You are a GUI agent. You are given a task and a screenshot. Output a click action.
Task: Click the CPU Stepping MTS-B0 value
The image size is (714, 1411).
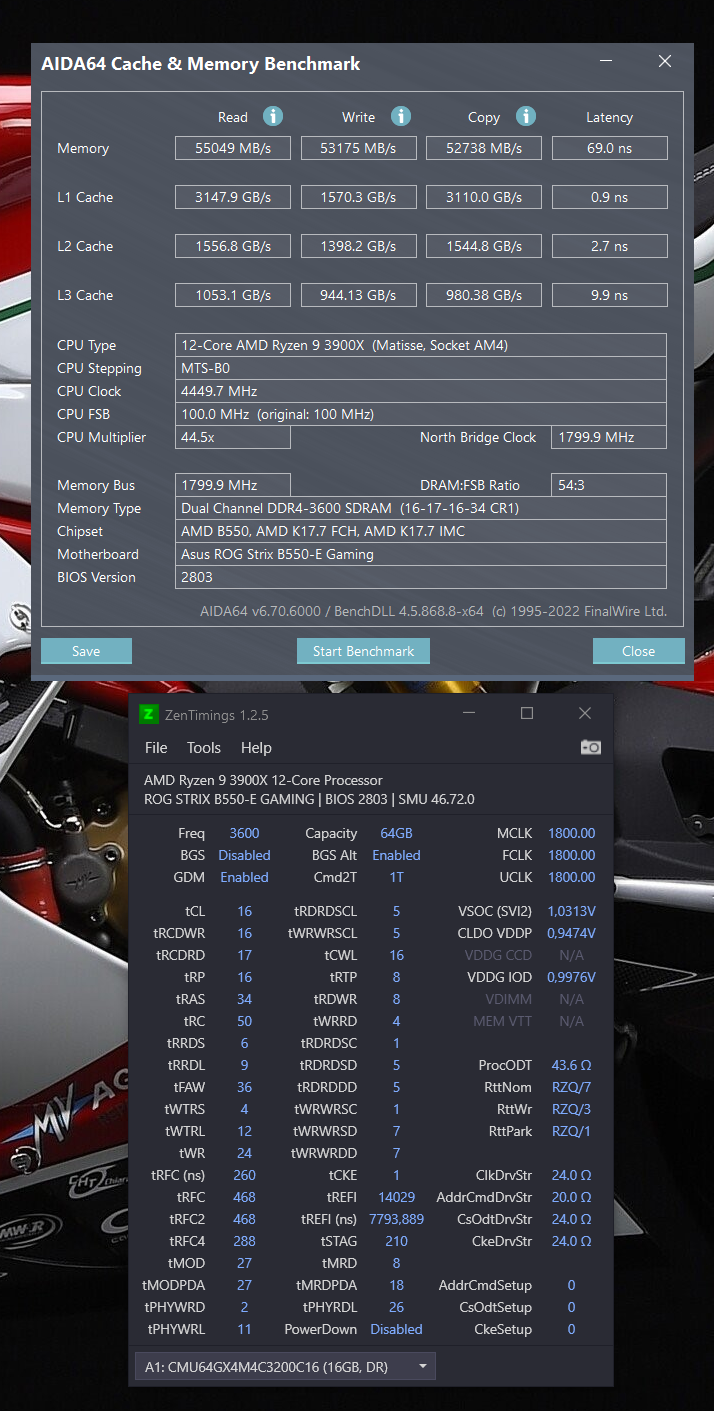click(421, 368)
